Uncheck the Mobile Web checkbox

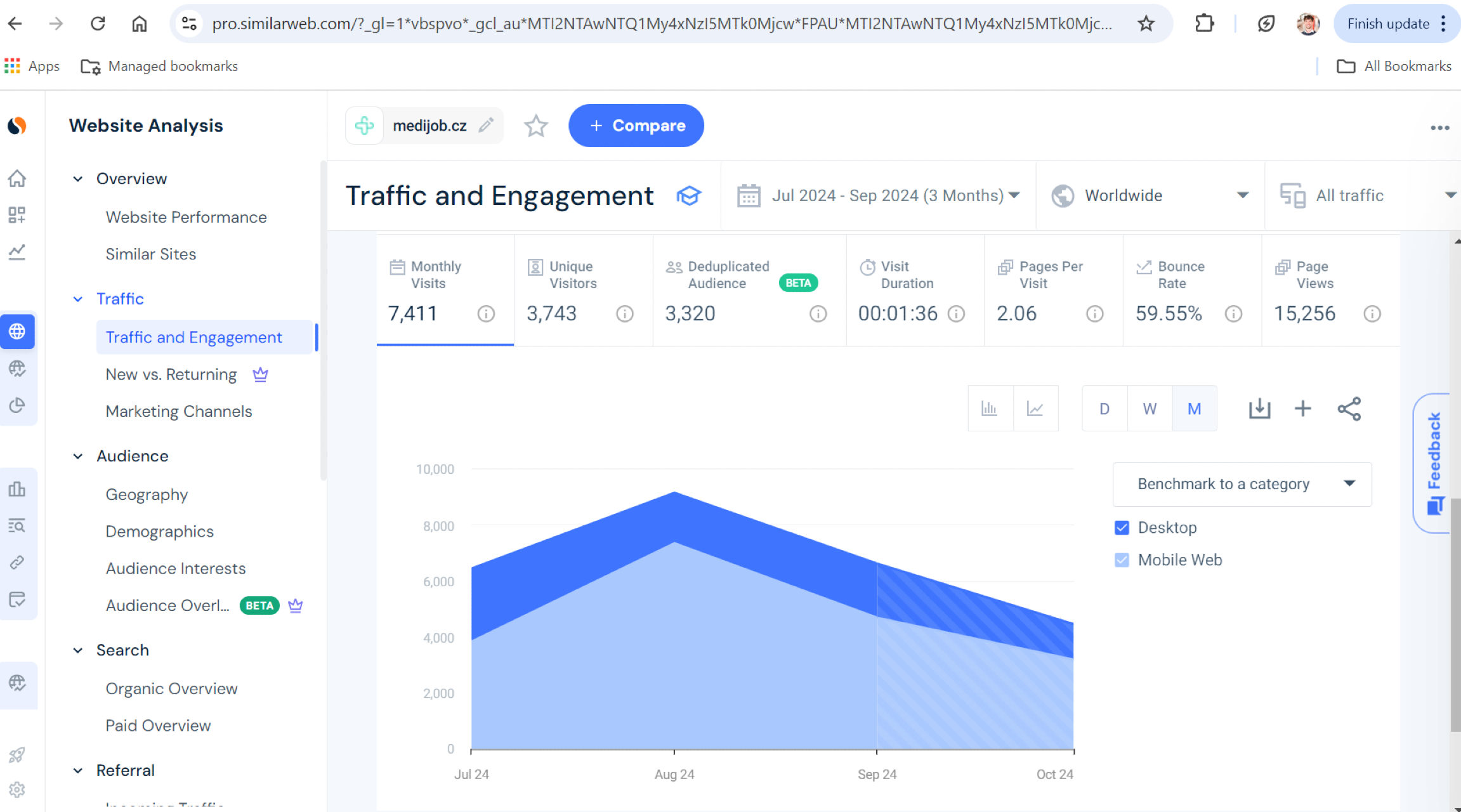[1122, 560]
